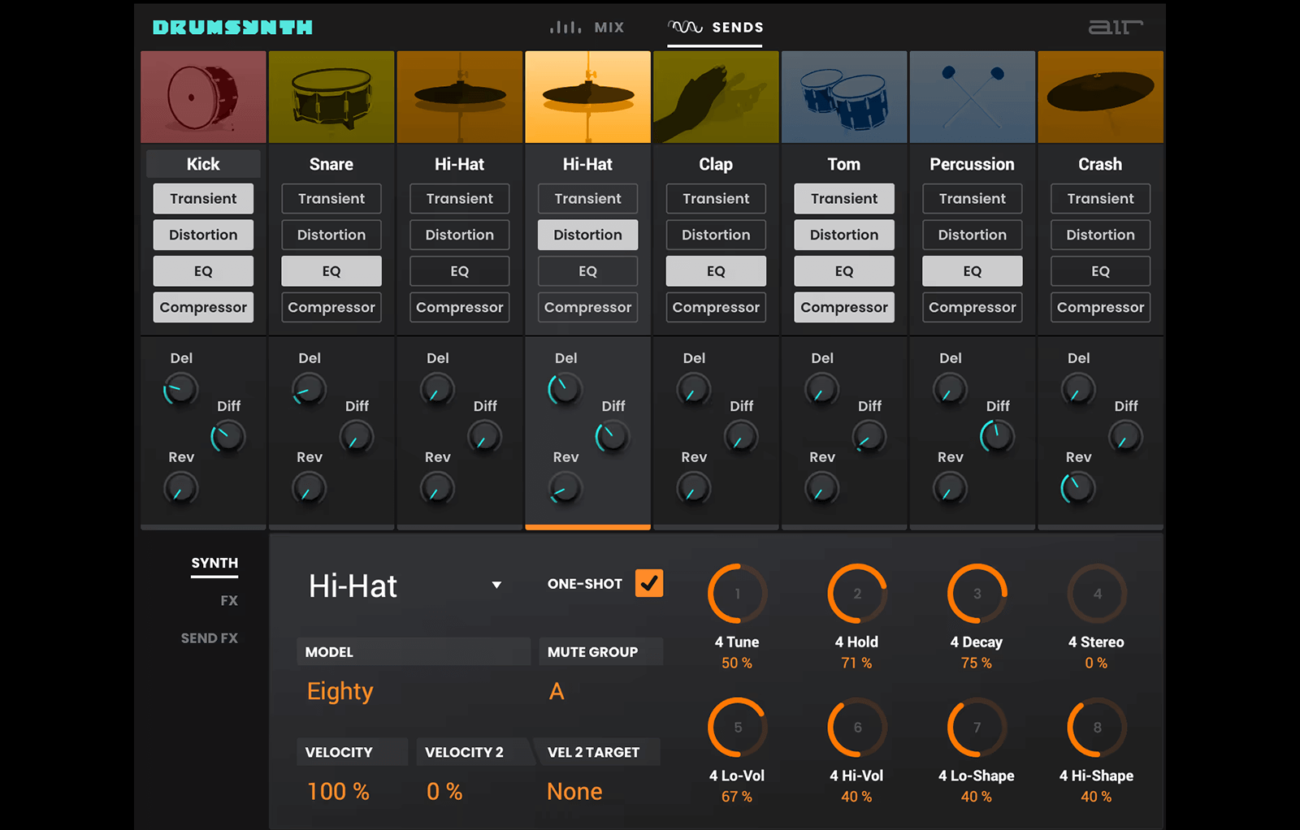This screenshot has width=1300, height=830.
Task: Turn off the Snare EQ
Action: coord(331,271)
